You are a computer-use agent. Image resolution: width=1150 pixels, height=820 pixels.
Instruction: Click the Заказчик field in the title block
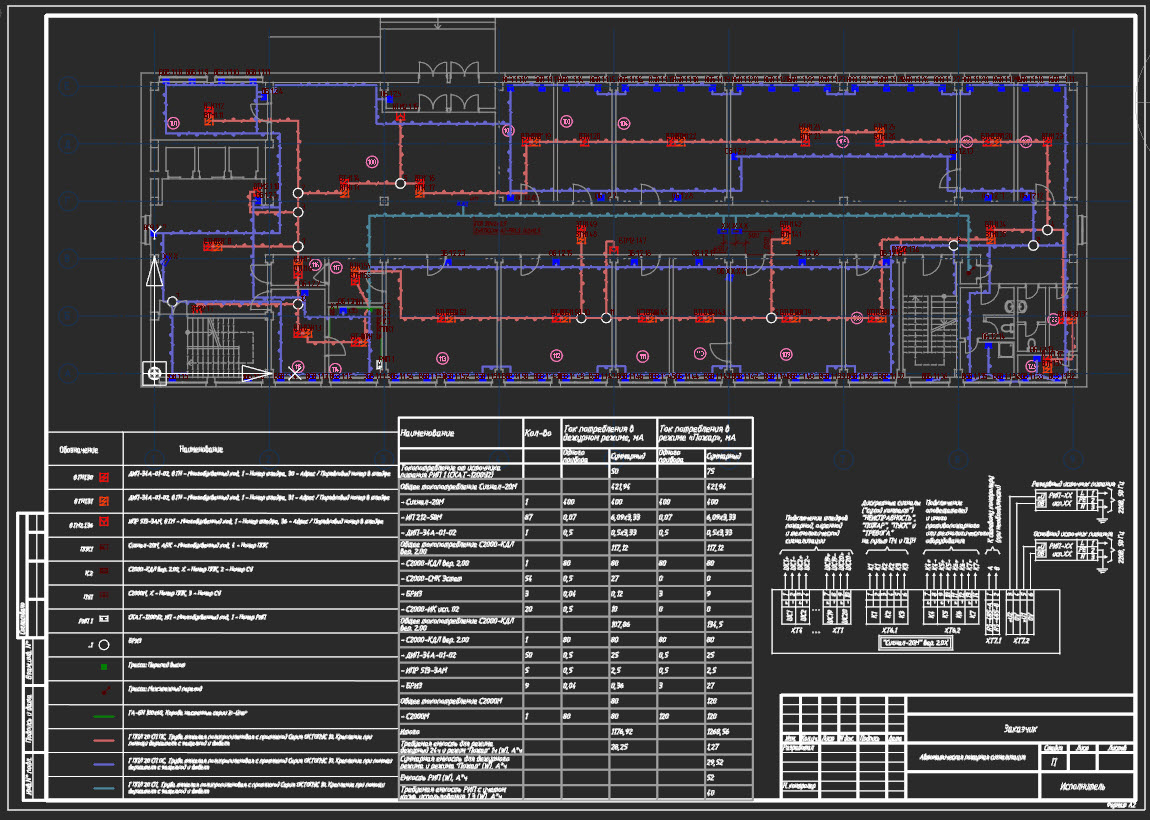click(x=1020, y=729)
